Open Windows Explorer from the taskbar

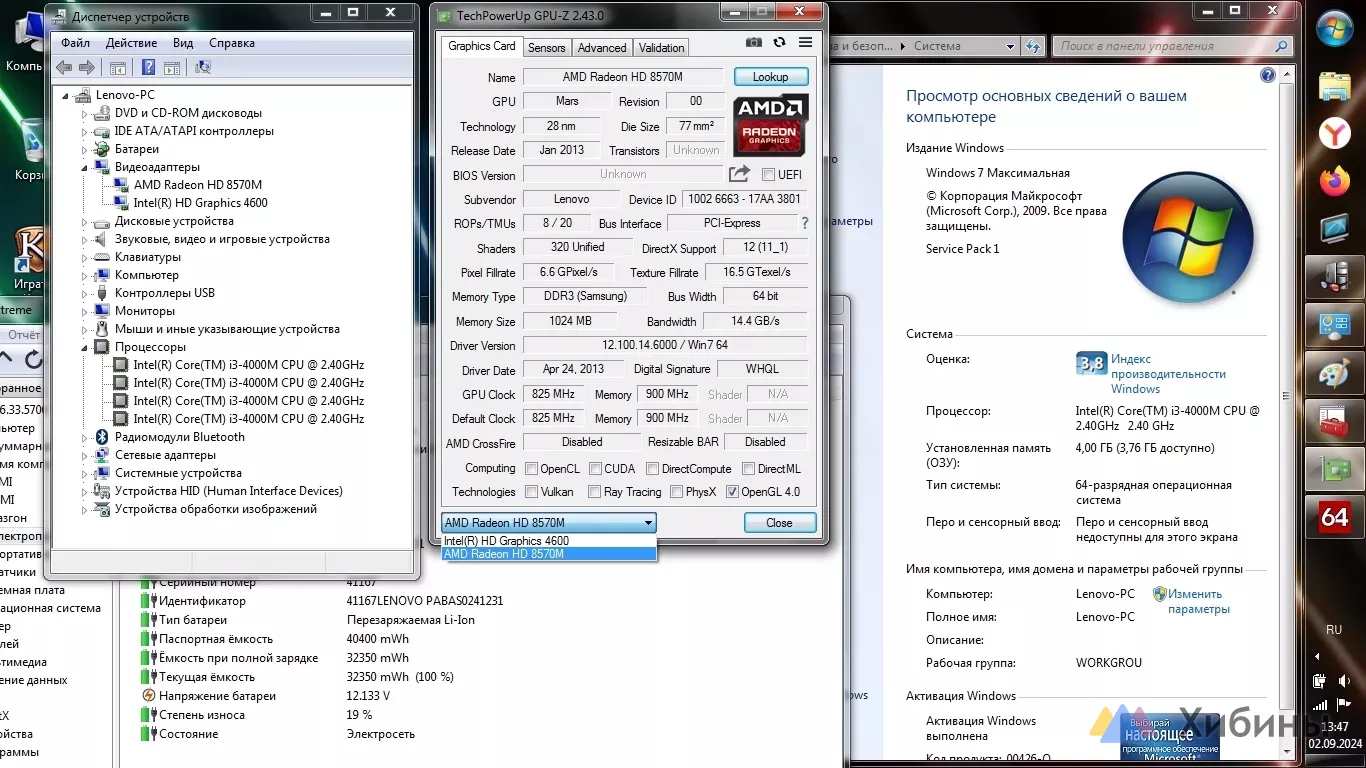(1335, 86)
